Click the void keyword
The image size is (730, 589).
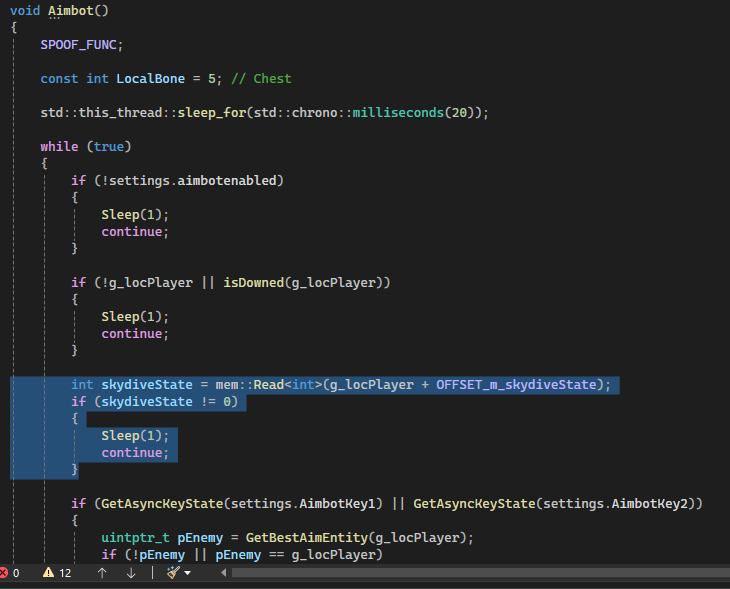coord(25,11)
